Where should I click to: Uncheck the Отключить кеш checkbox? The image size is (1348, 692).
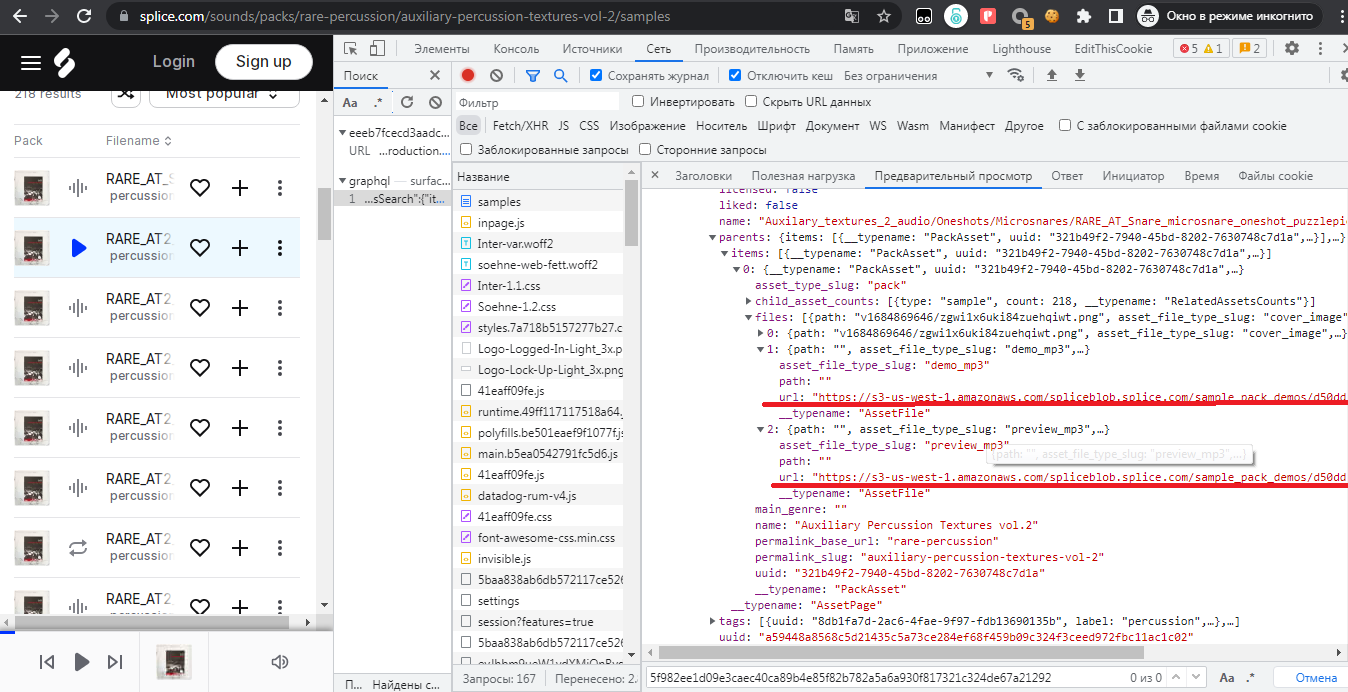click(x=735, y=76)
